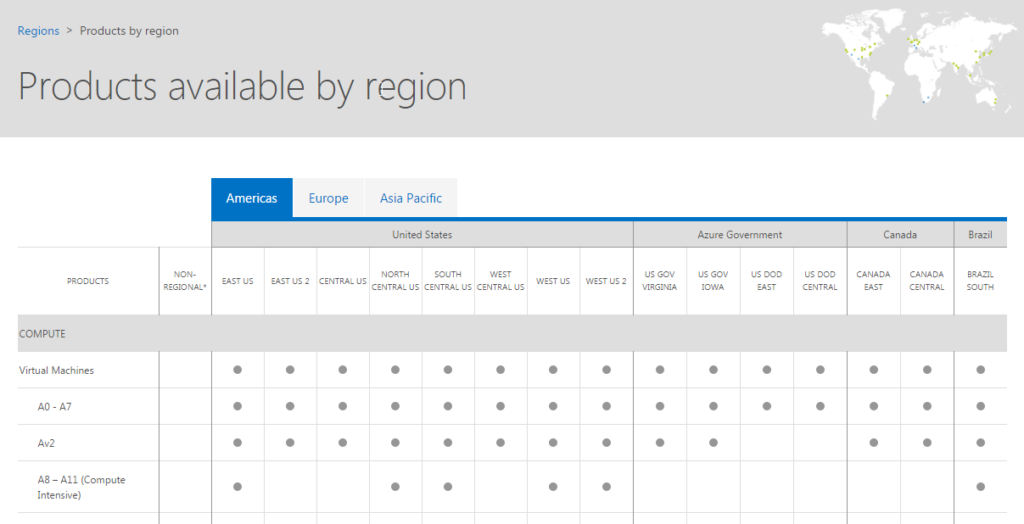The width and height of the screenshot is (1024, 524).
Task: Click the Virtual Machines dot under North Central US
Action: 395,370
